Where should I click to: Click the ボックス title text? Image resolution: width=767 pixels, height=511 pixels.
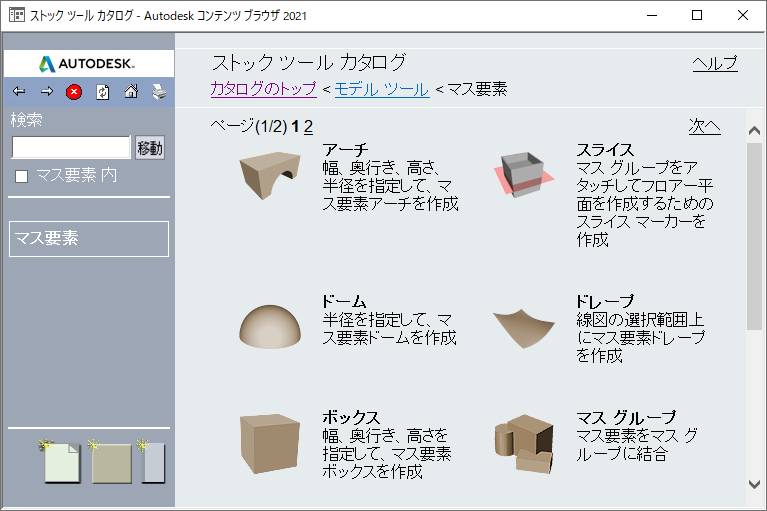click(351, 417)
